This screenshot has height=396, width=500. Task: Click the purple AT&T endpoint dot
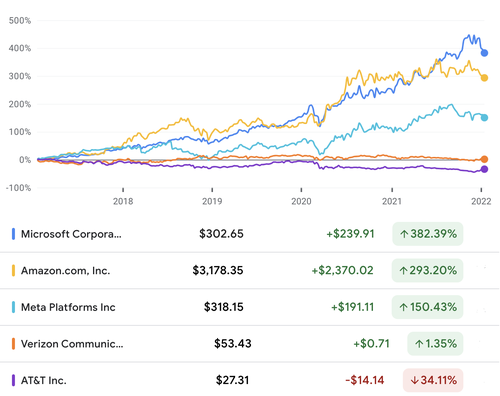[484, 169]
